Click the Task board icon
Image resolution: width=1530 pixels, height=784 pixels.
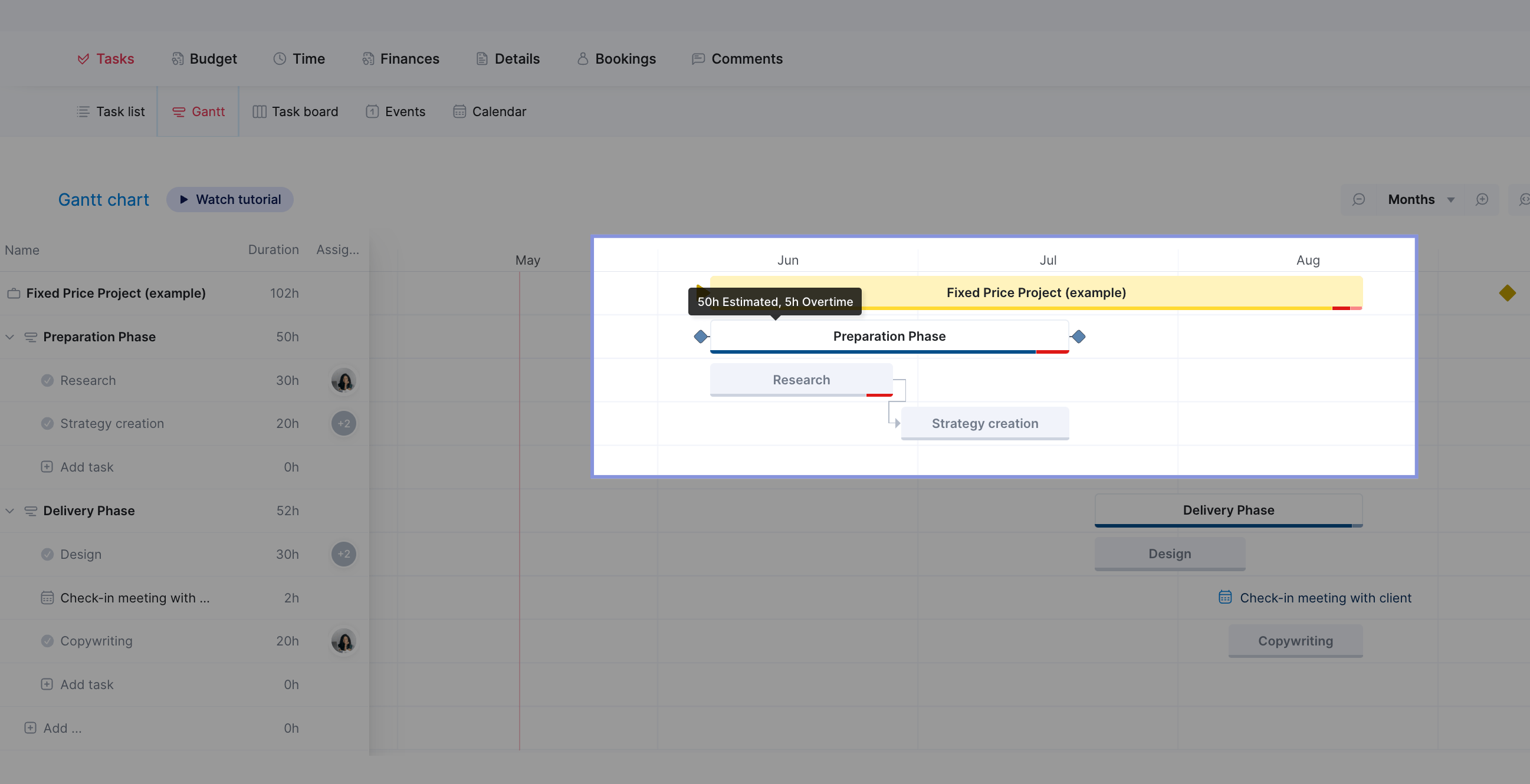click(258, 111)
